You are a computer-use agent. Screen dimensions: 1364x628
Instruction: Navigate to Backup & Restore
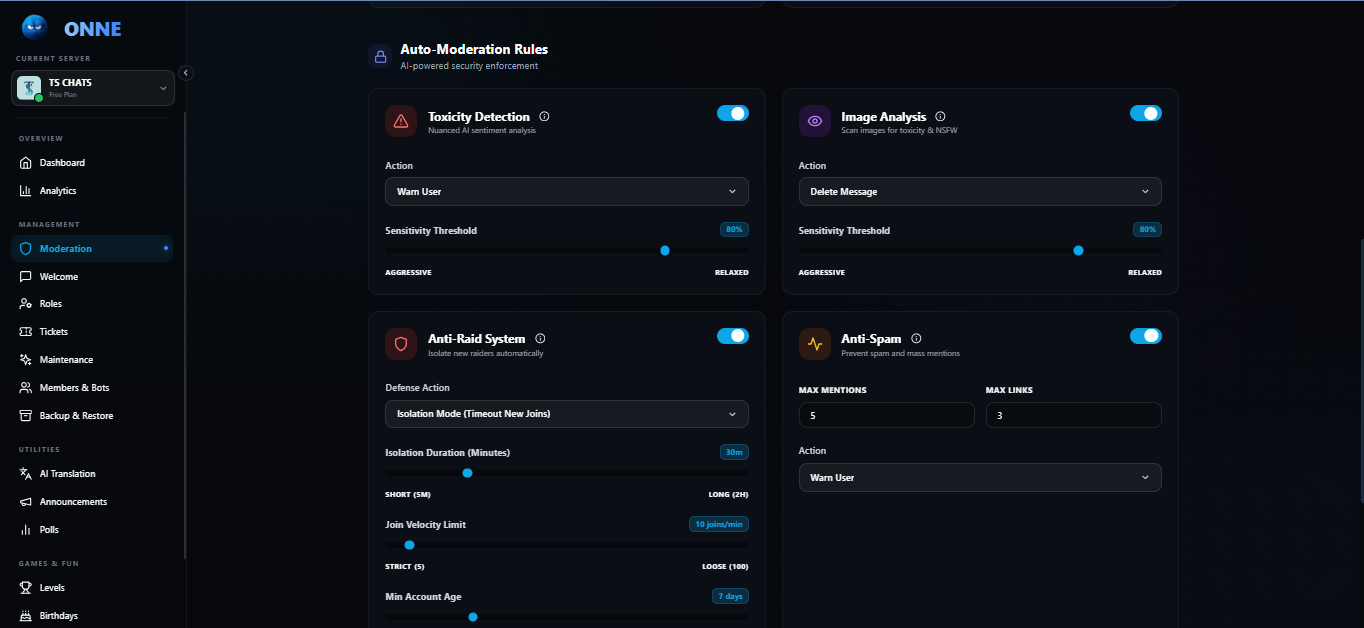coord(76,416)
